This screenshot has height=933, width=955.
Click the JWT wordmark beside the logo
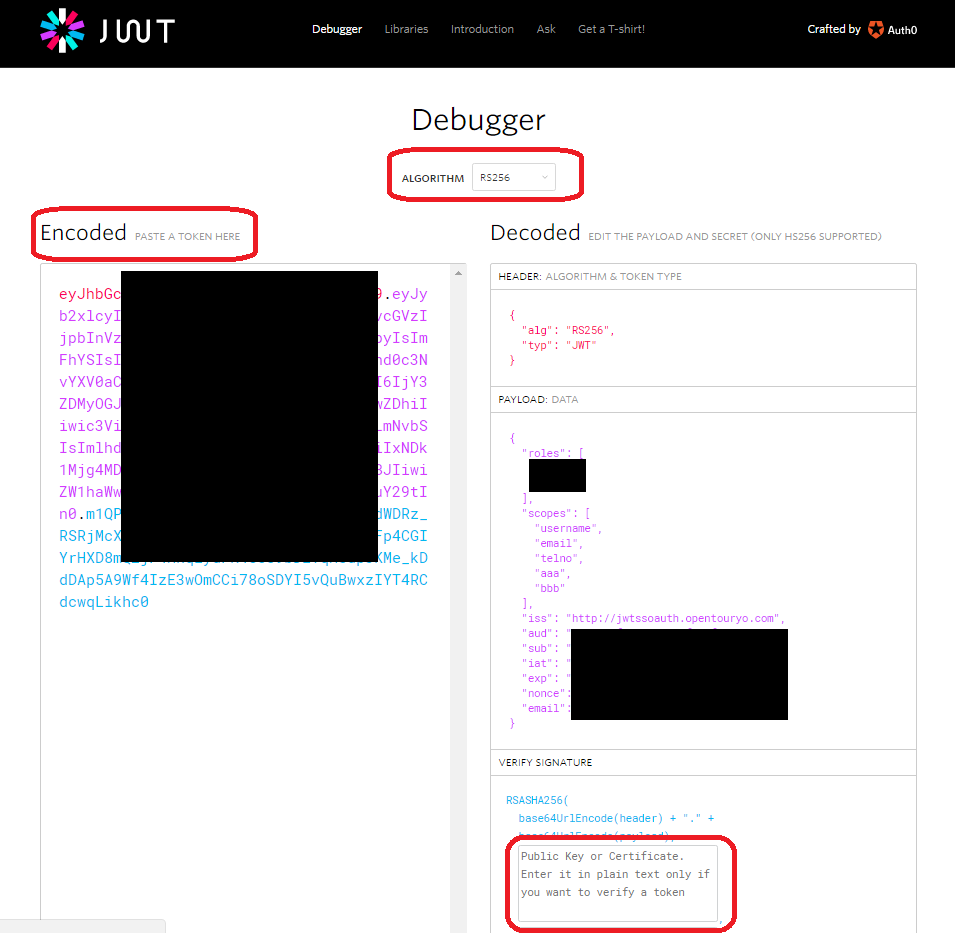point(136,30)
